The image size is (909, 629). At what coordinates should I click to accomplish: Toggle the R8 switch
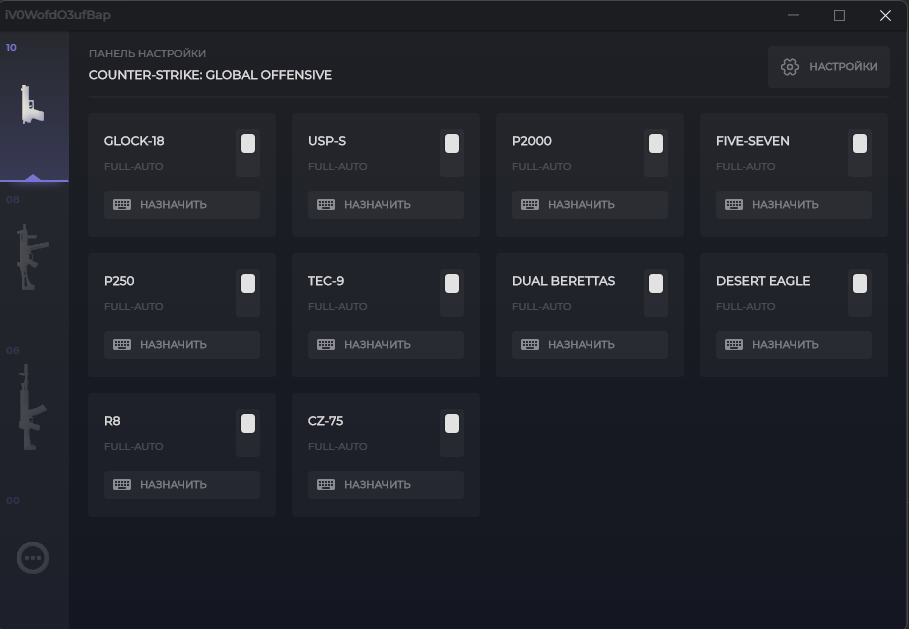tap(248, 433)
